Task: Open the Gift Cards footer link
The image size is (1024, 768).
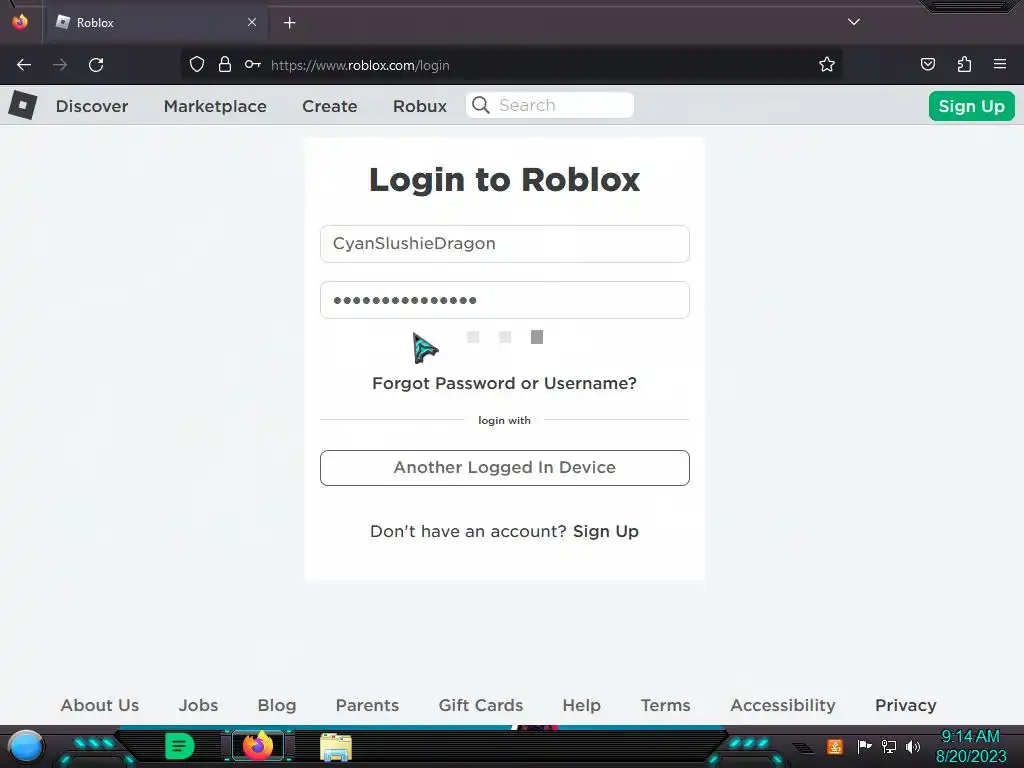Action: pyautogui.click(x=481, y=705)
